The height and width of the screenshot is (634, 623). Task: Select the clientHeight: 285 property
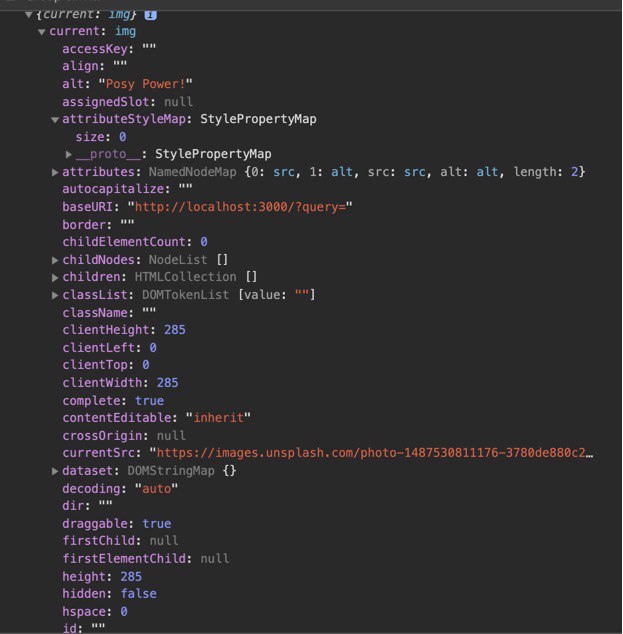tap(124, 330)
